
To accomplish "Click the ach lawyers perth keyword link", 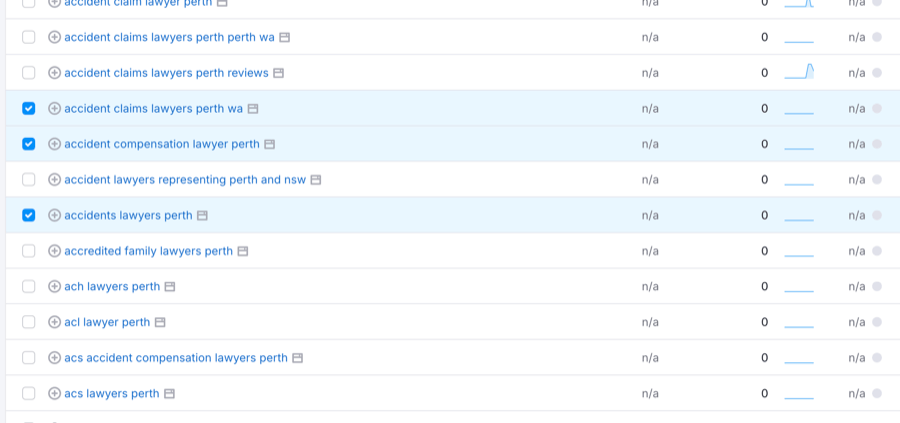I will [x=112, y=287].
